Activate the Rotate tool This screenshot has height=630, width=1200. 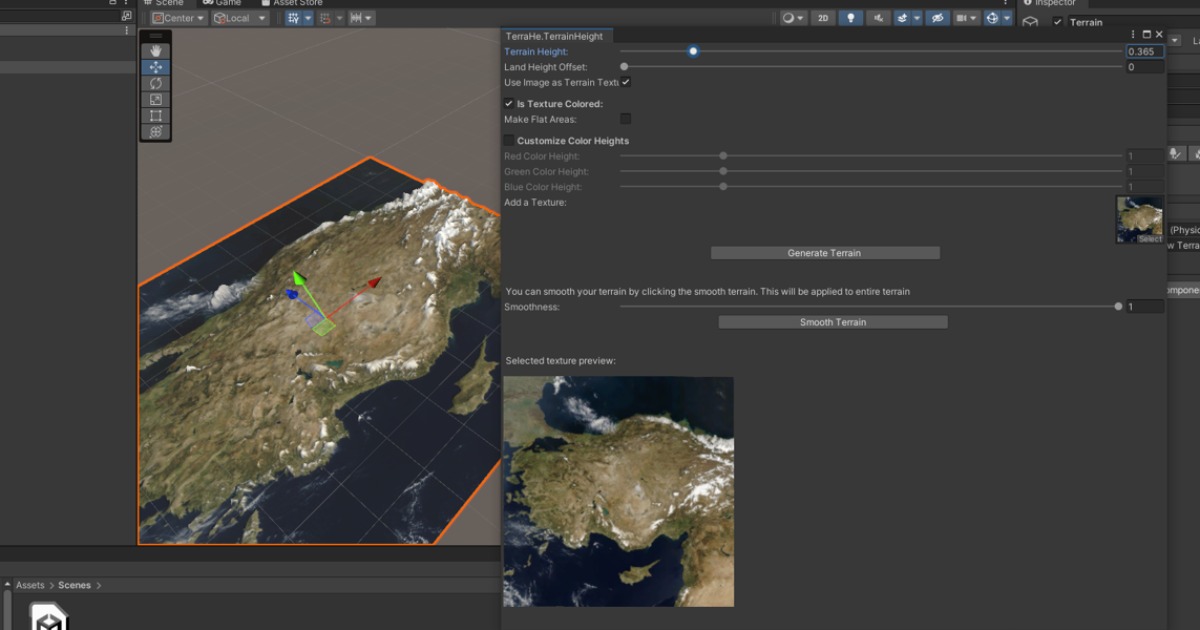coord(155,83)
